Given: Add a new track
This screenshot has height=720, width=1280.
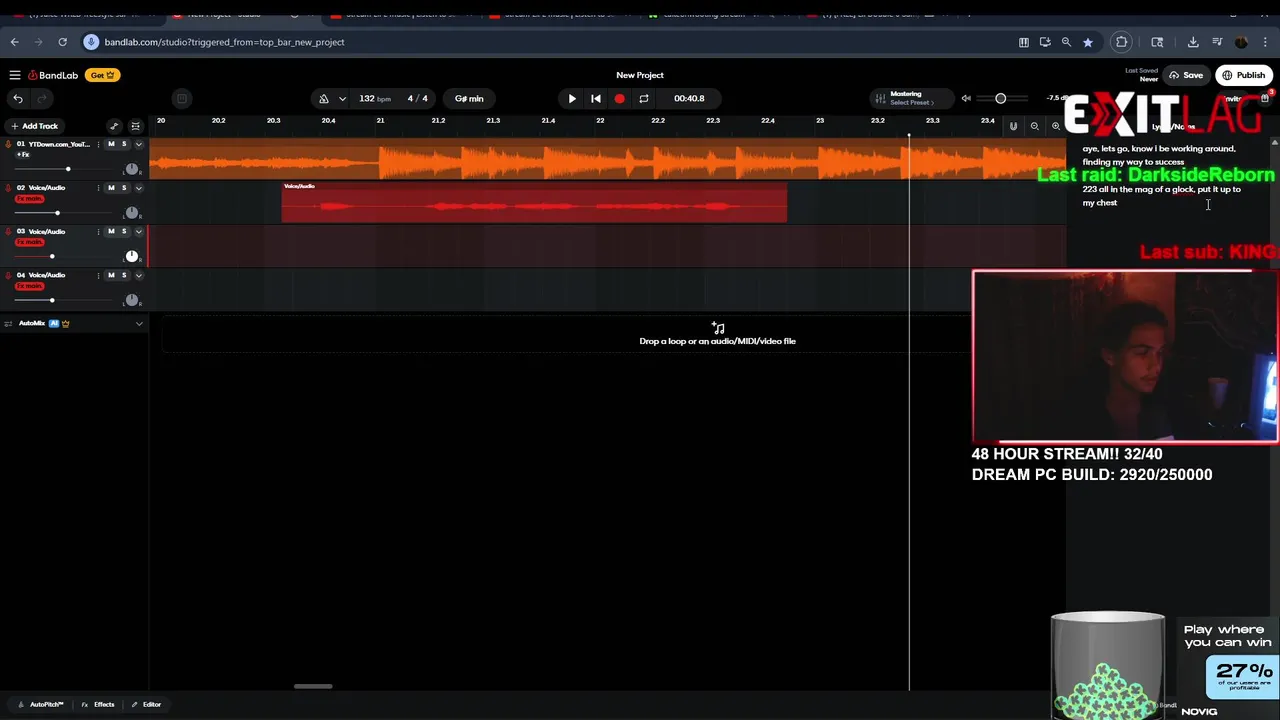Looking at the screenshot, I should pos(35,126).
